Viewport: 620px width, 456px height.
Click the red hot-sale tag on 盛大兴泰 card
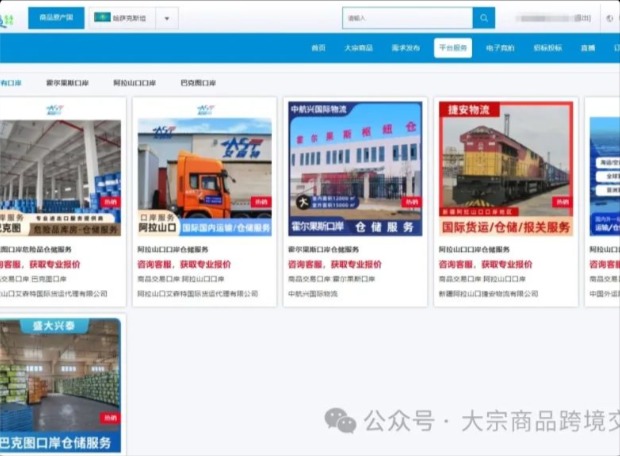click(111, 418)
